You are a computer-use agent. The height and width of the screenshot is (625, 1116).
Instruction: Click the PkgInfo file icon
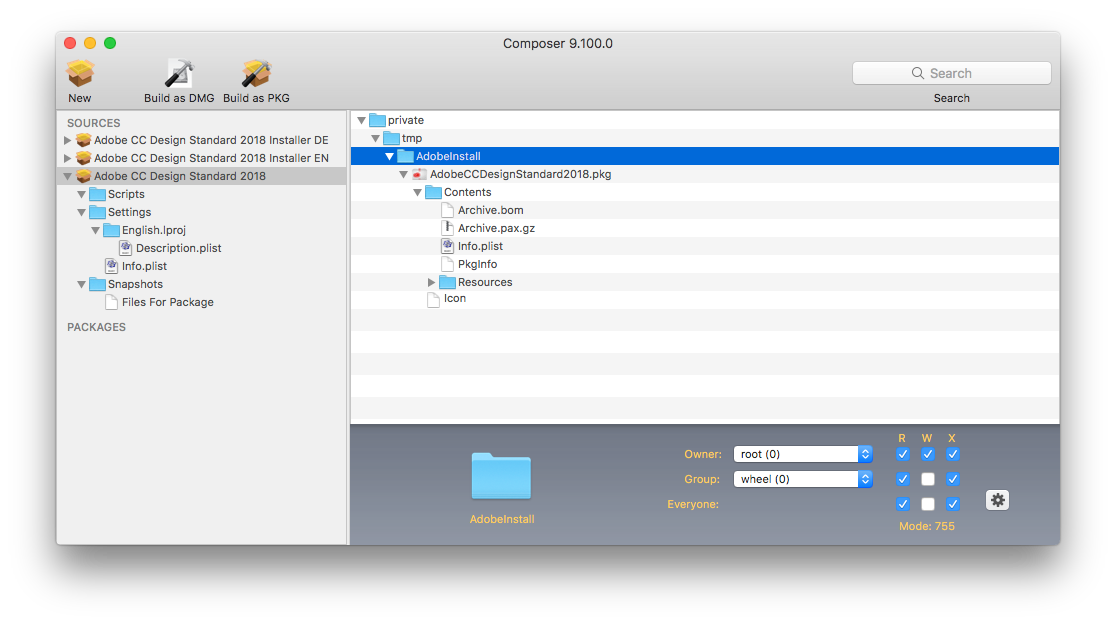click(x=447, y=264)
